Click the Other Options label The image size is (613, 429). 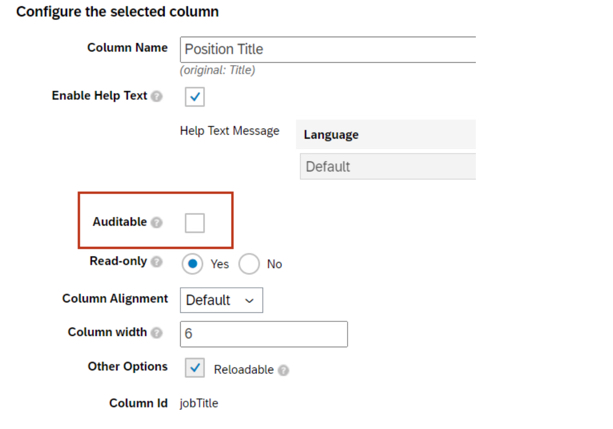tap(128, 367)
